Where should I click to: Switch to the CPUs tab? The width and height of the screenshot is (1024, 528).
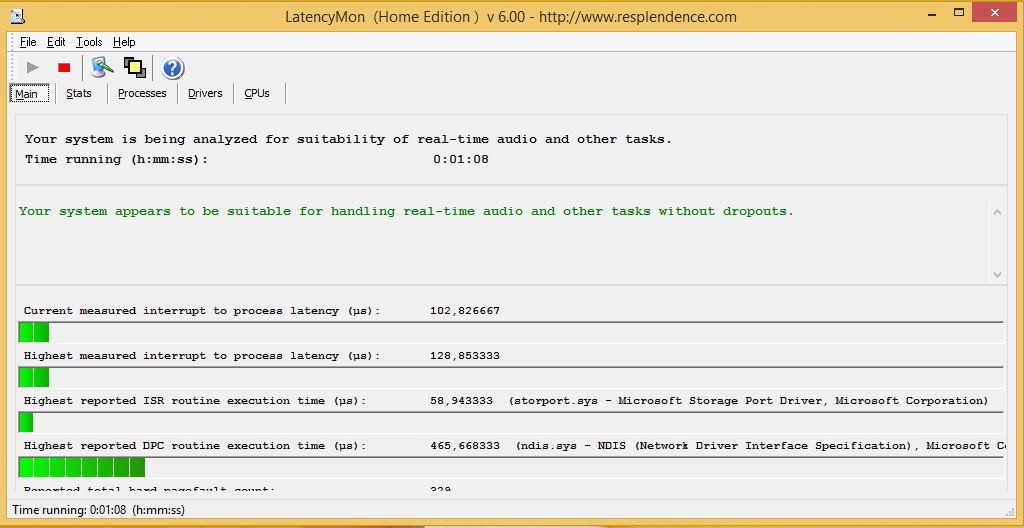(257, 93)
